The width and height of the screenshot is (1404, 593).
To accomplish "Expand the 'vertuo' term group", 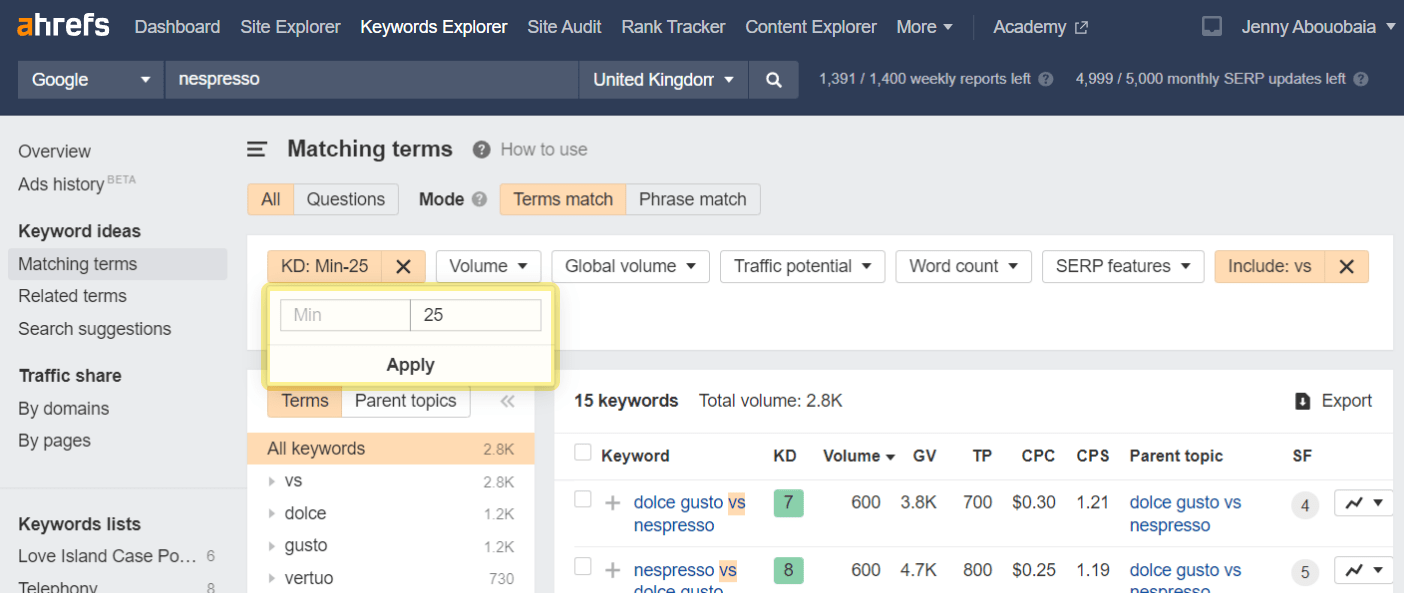I will 272,578.
